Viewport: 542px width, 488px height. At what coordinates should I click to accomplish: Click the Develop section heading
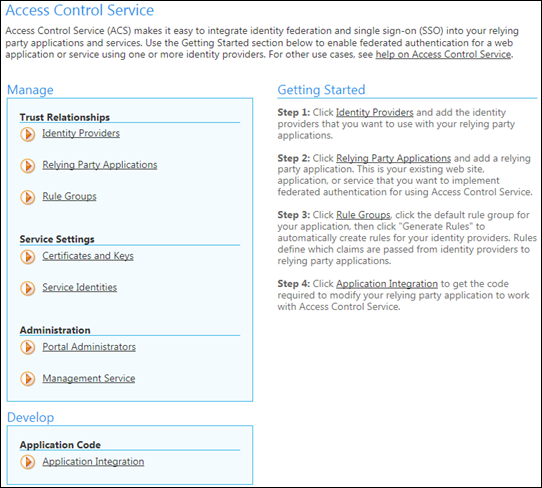coord(30,417)
